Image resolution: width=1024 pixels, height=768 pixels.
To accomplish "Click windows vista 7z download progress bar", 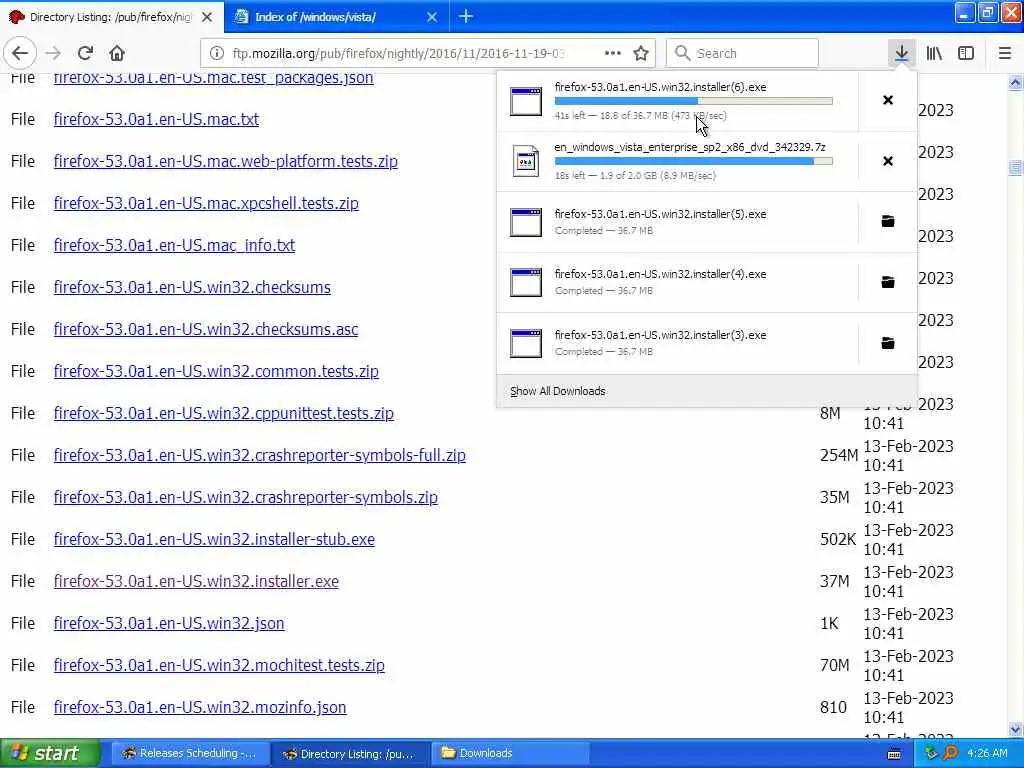I will 694,161.
